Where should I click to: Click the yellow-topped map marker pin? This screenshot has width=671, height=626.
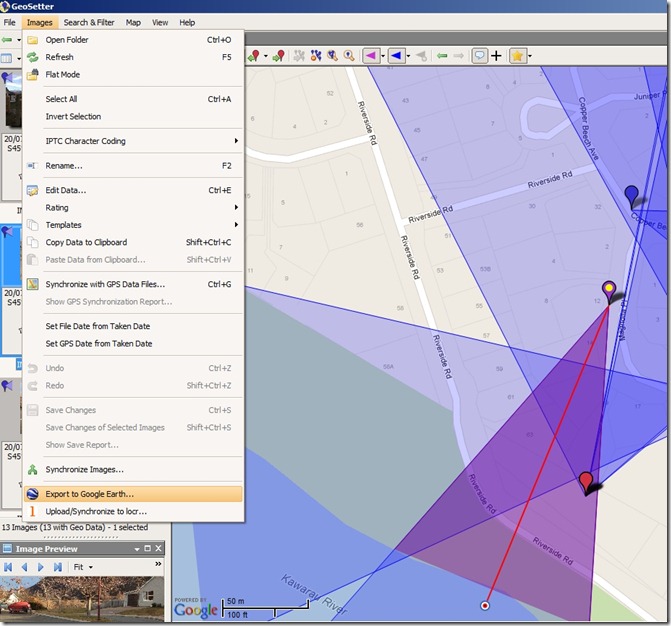pyautogui.click(x=609, y=290)
